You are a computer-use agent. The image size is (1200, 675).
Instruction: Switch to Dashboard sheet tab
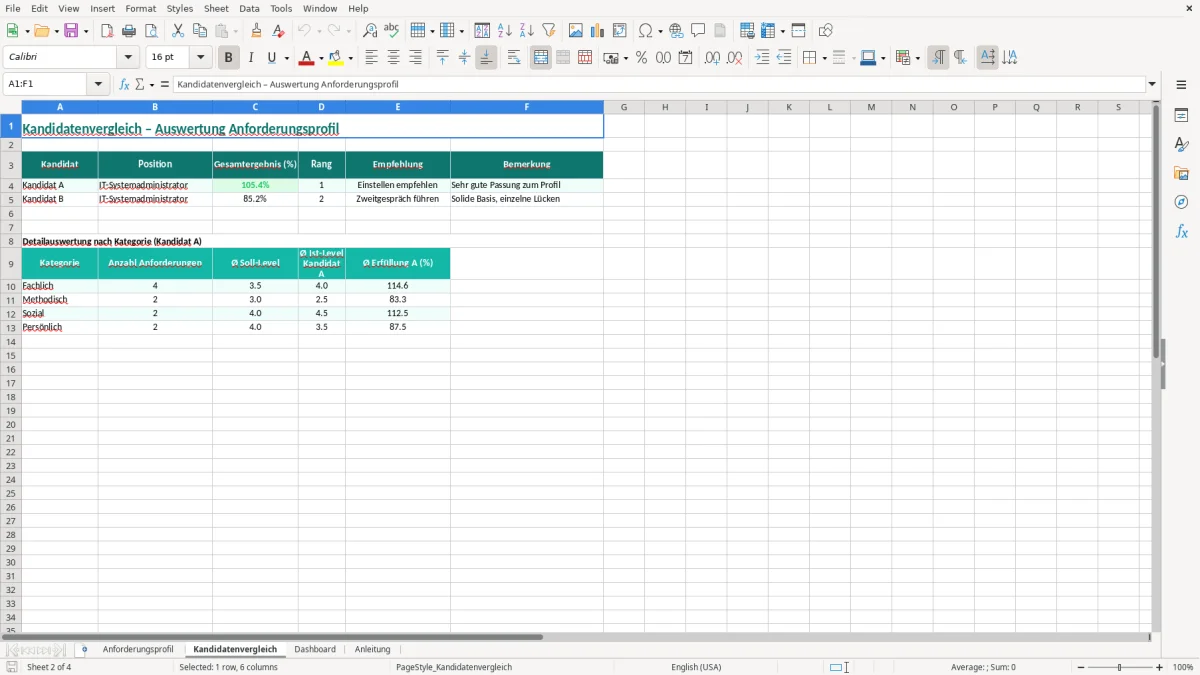point(315,649)
